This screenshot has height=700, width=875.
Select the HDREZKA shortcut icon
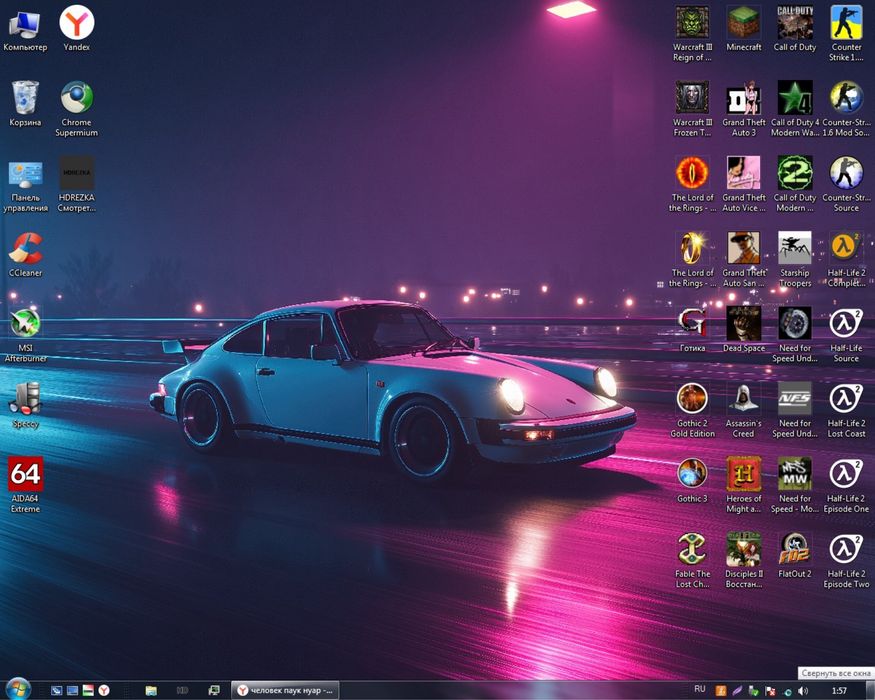(x=76, y=186)
